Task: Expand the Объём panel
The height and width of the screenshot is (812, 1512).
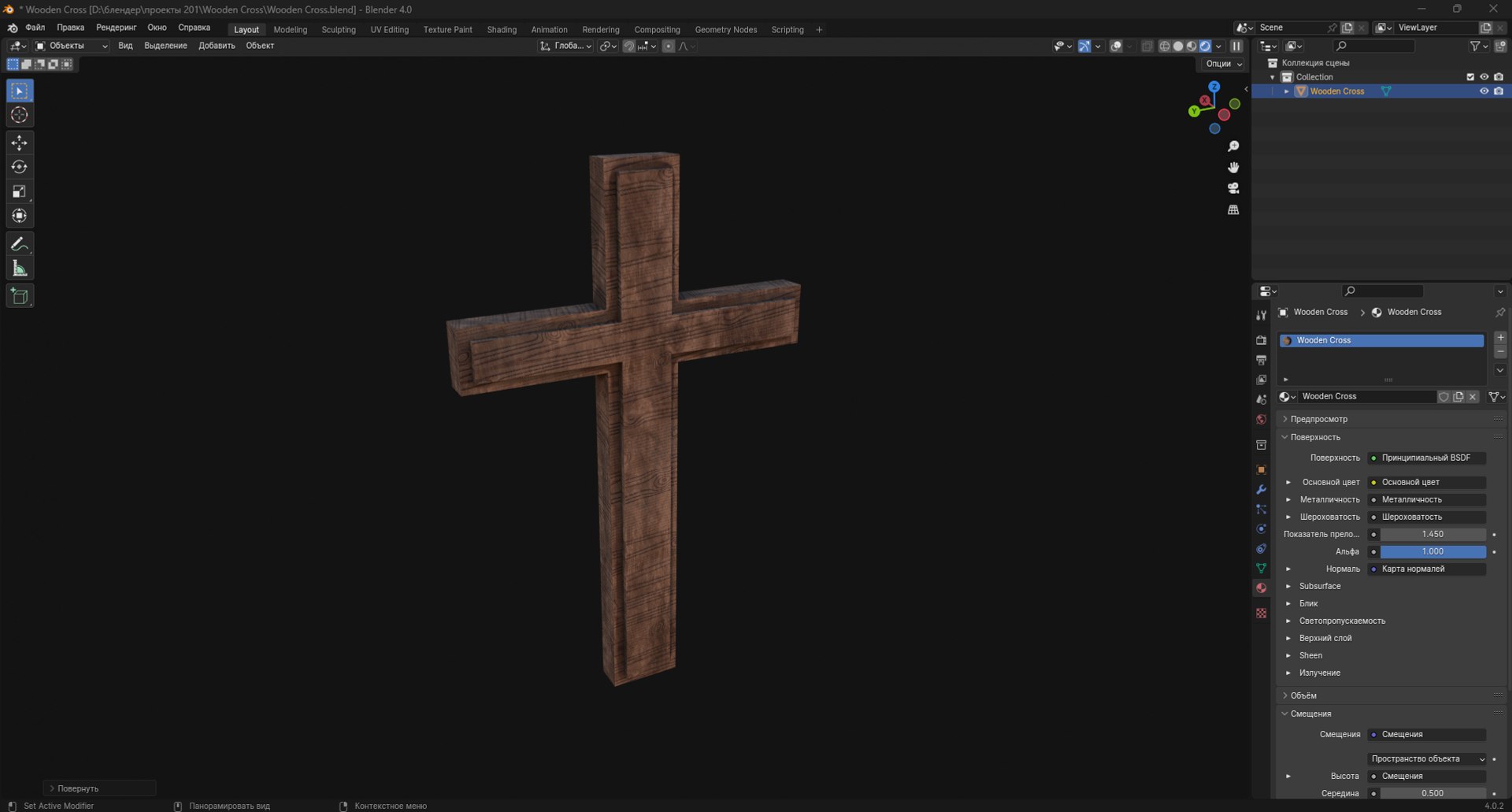Action: (1303, 695)
